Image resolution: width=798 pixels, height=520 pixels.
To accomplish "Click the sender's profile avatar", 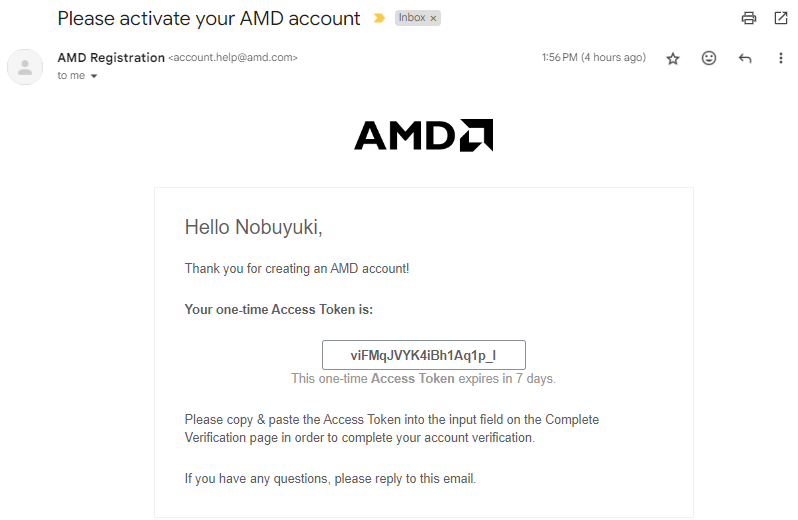I will (x=24, y=66).
